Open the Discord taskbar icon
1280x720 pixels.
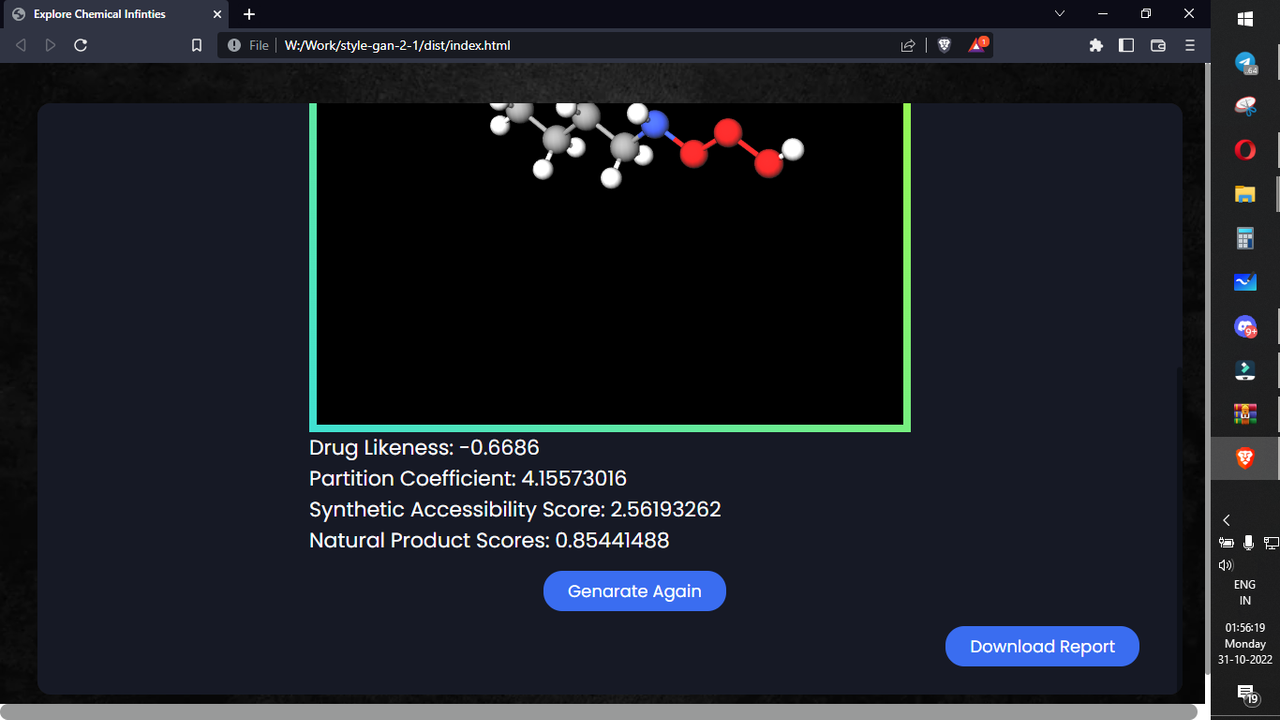click(1245, 326)
